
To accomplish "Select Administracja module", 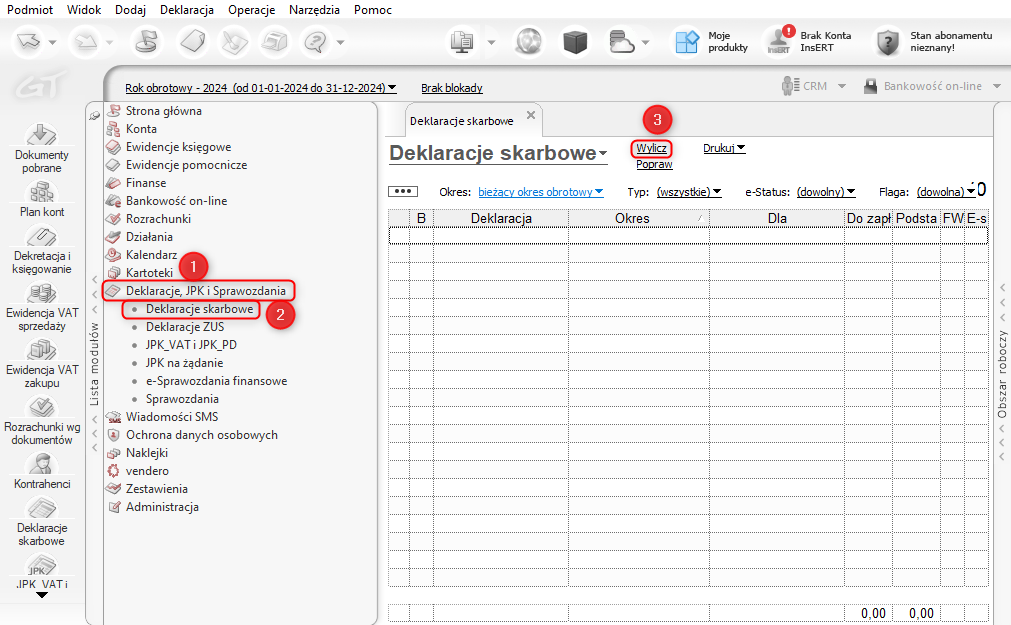I will click(162, 507).
